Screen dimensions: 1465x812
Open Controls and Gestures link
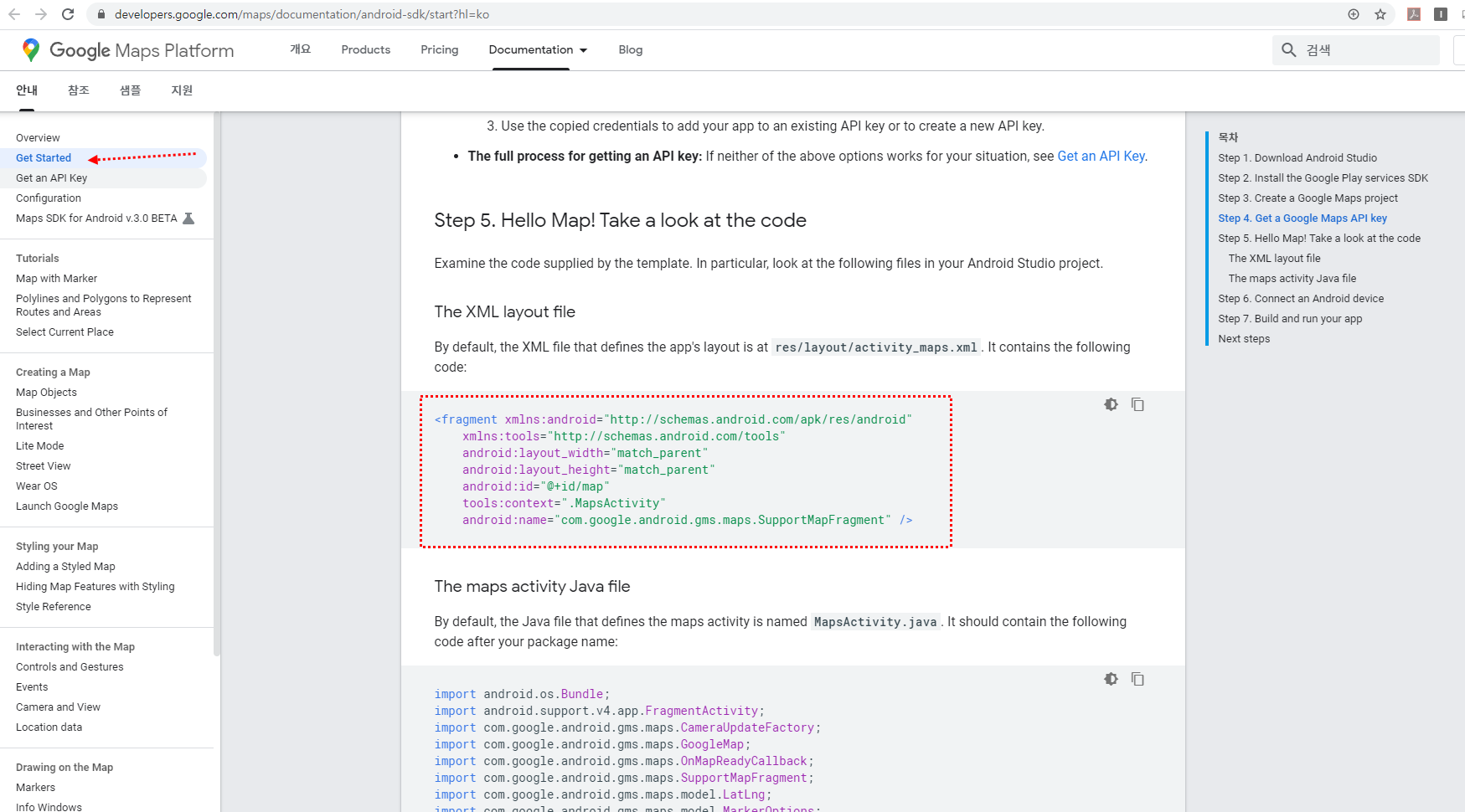click(70, 667)
